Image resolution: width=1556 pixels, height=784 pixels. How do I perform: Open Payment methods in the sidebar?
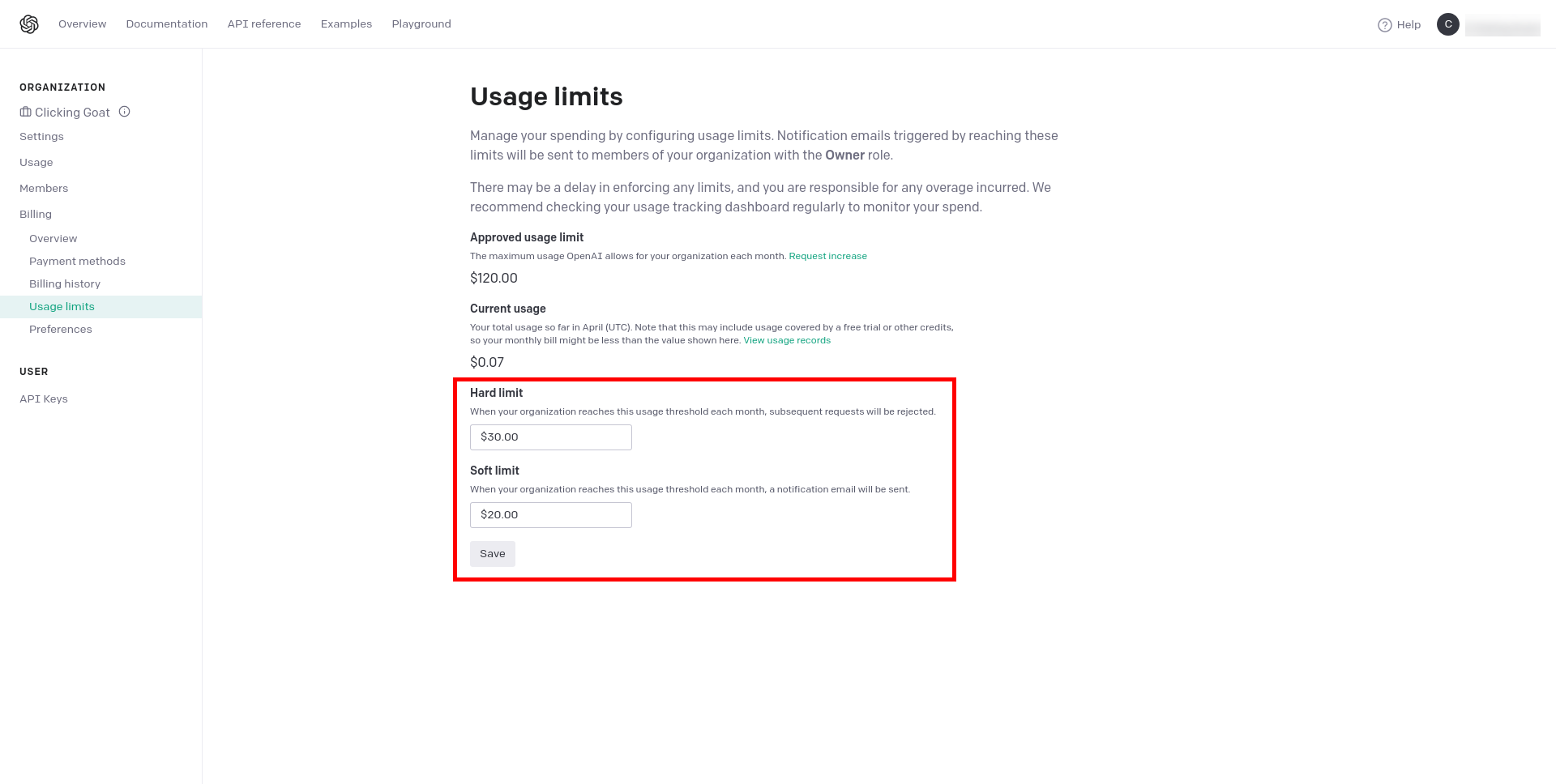click(77, 262)
